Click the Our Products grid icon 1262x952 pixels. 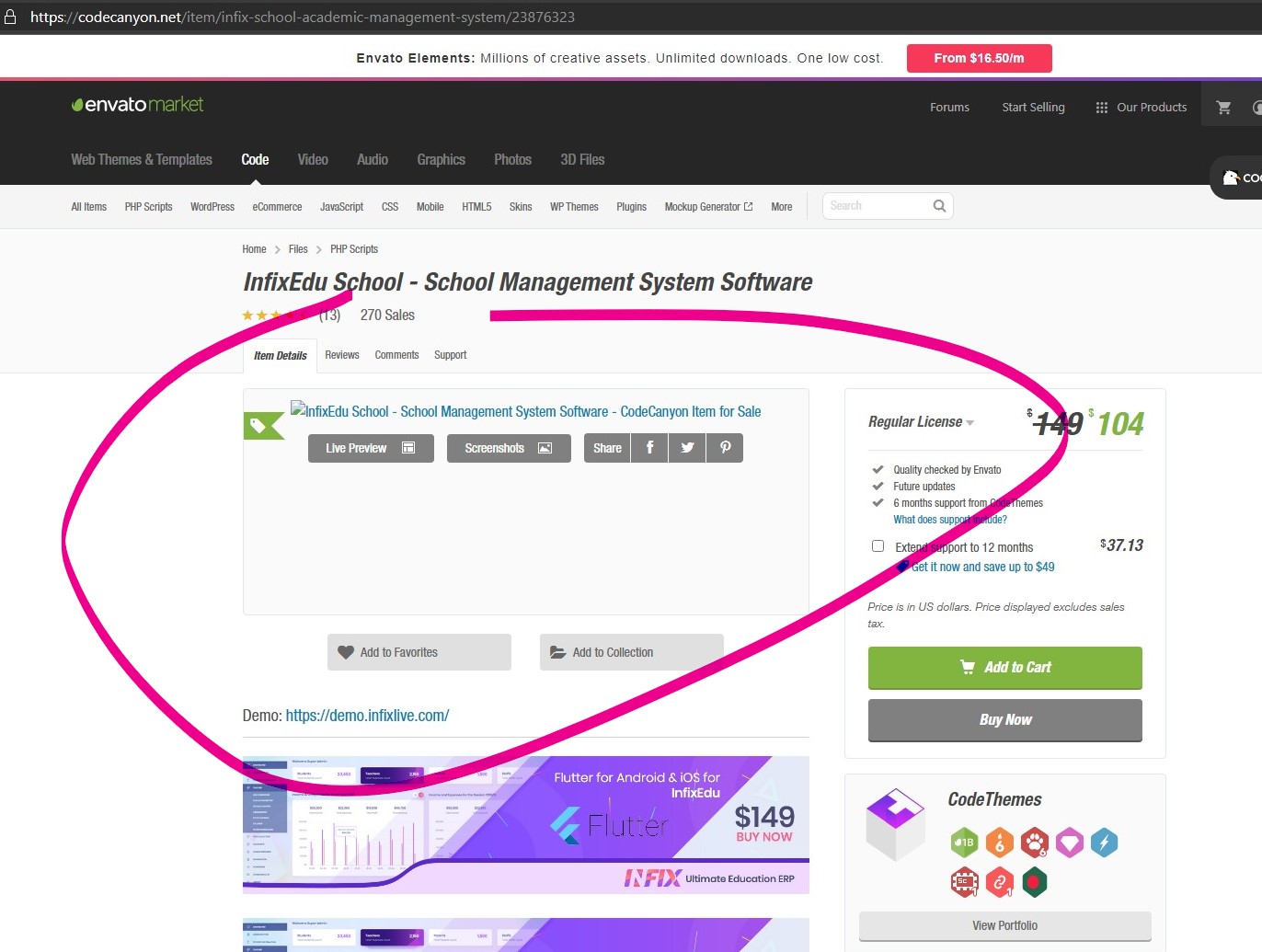[x=1102, y=108]
